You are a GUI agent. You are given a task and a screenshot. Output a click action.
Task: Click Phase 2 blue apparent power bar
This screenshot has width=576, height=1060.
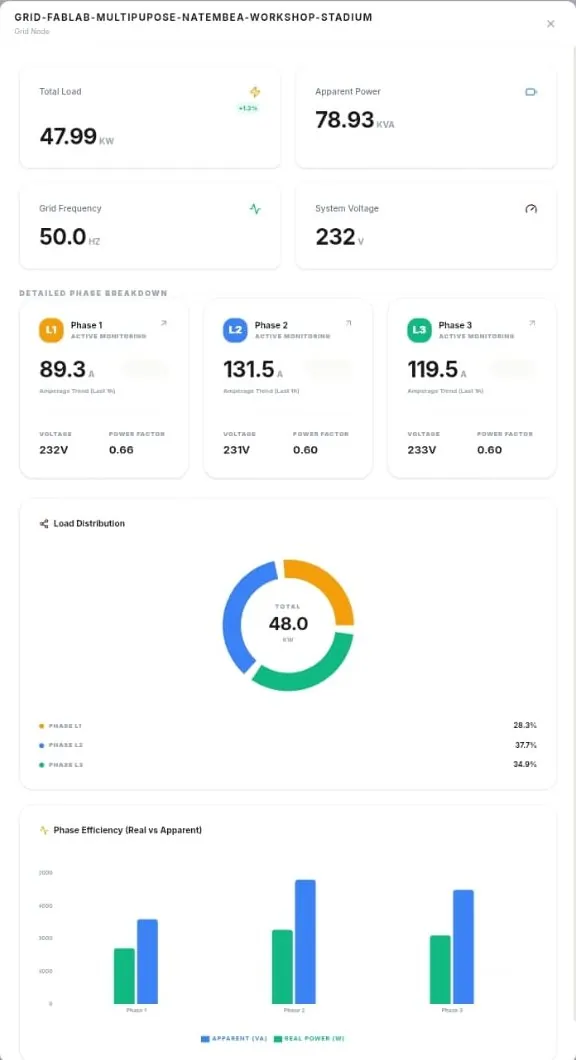pyautogui.click(x=305, y=942)
